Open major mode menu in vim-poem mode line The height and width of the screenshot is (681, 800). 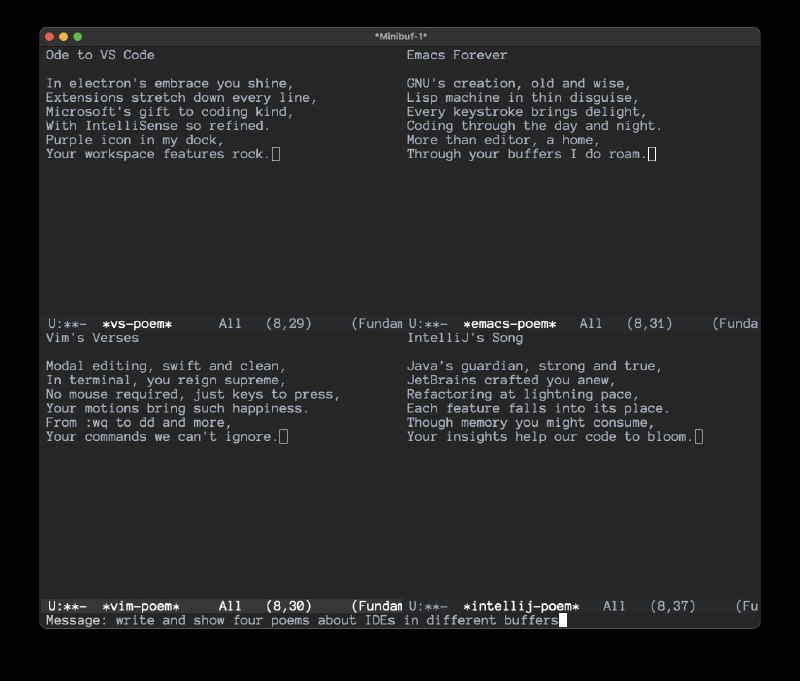(x=378, y=606)
